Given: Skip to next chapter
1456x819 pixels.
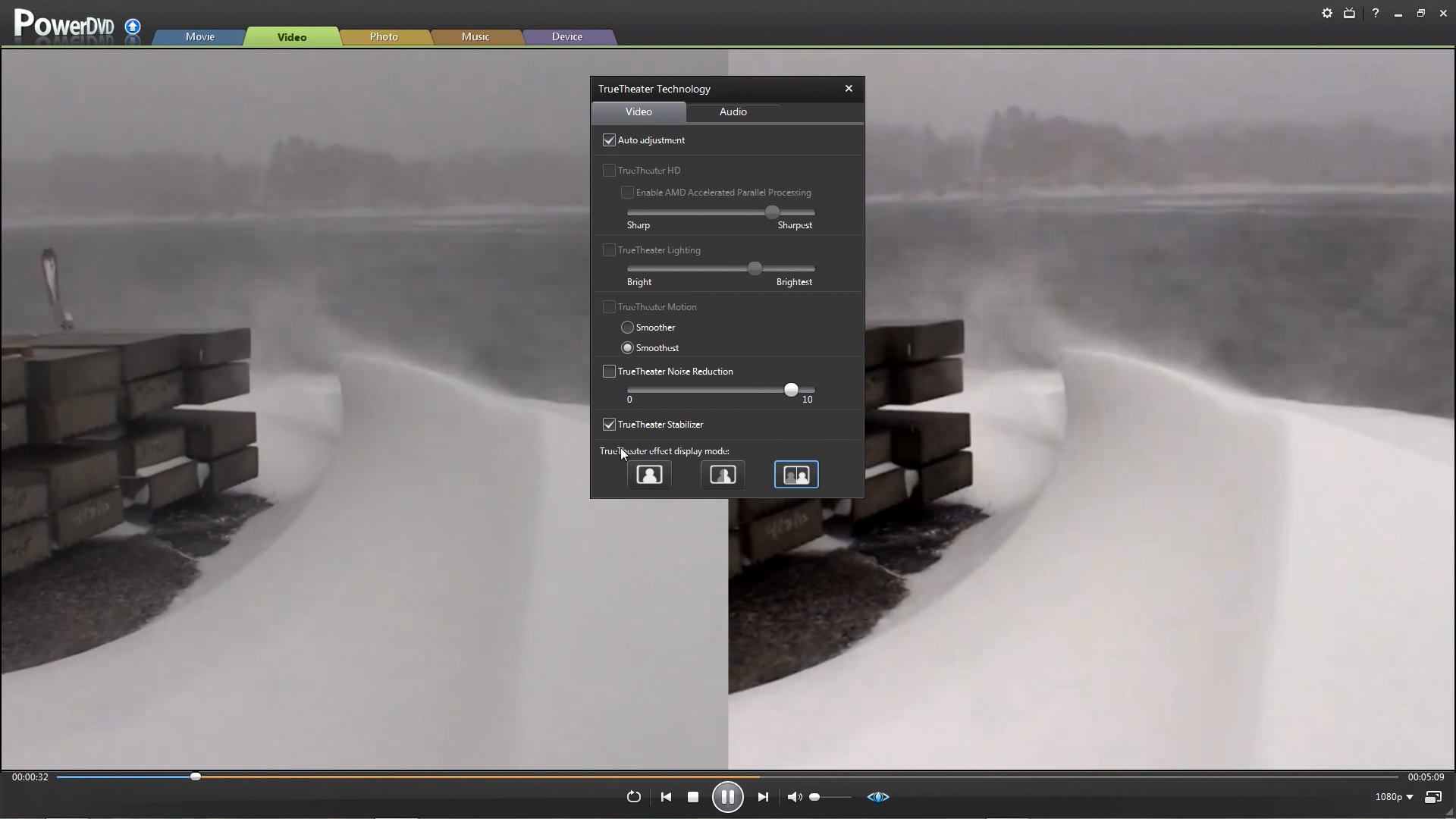Looking at the screenshot, I should pos(763,797).
